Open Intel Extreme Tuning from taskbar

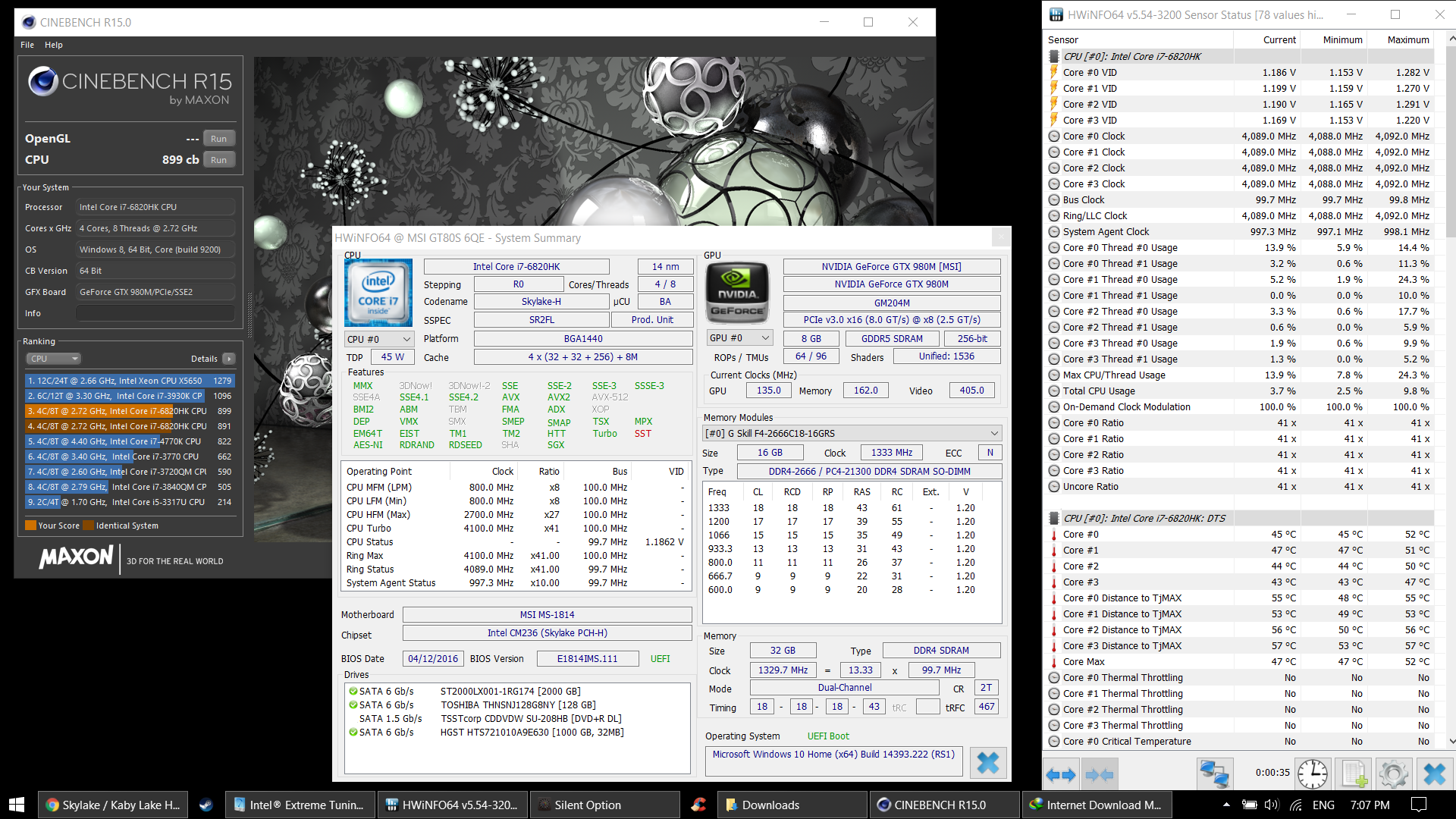click(300, 805)
